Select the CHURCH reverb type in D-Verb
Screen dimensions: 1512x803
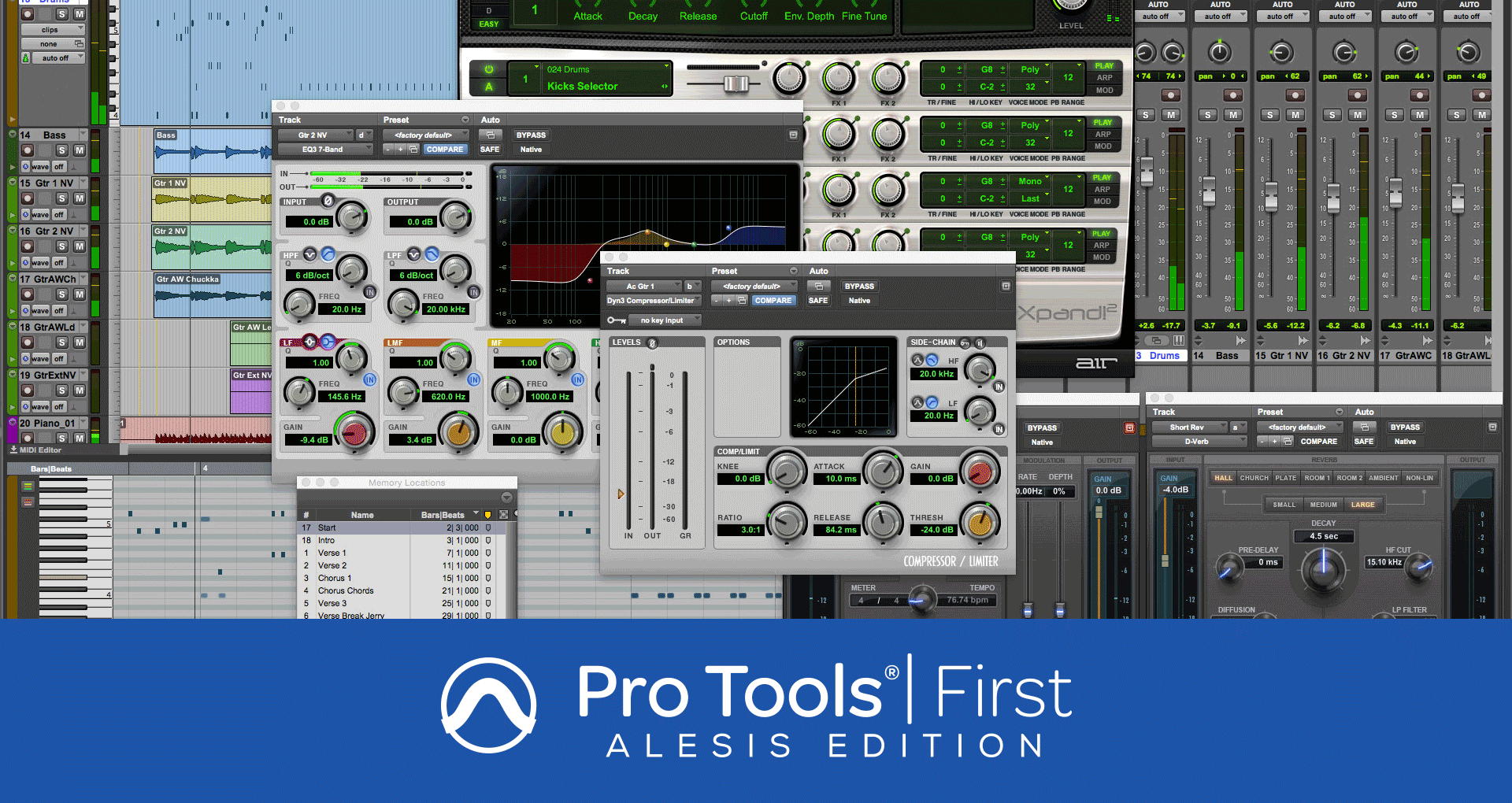point(1254,477)
